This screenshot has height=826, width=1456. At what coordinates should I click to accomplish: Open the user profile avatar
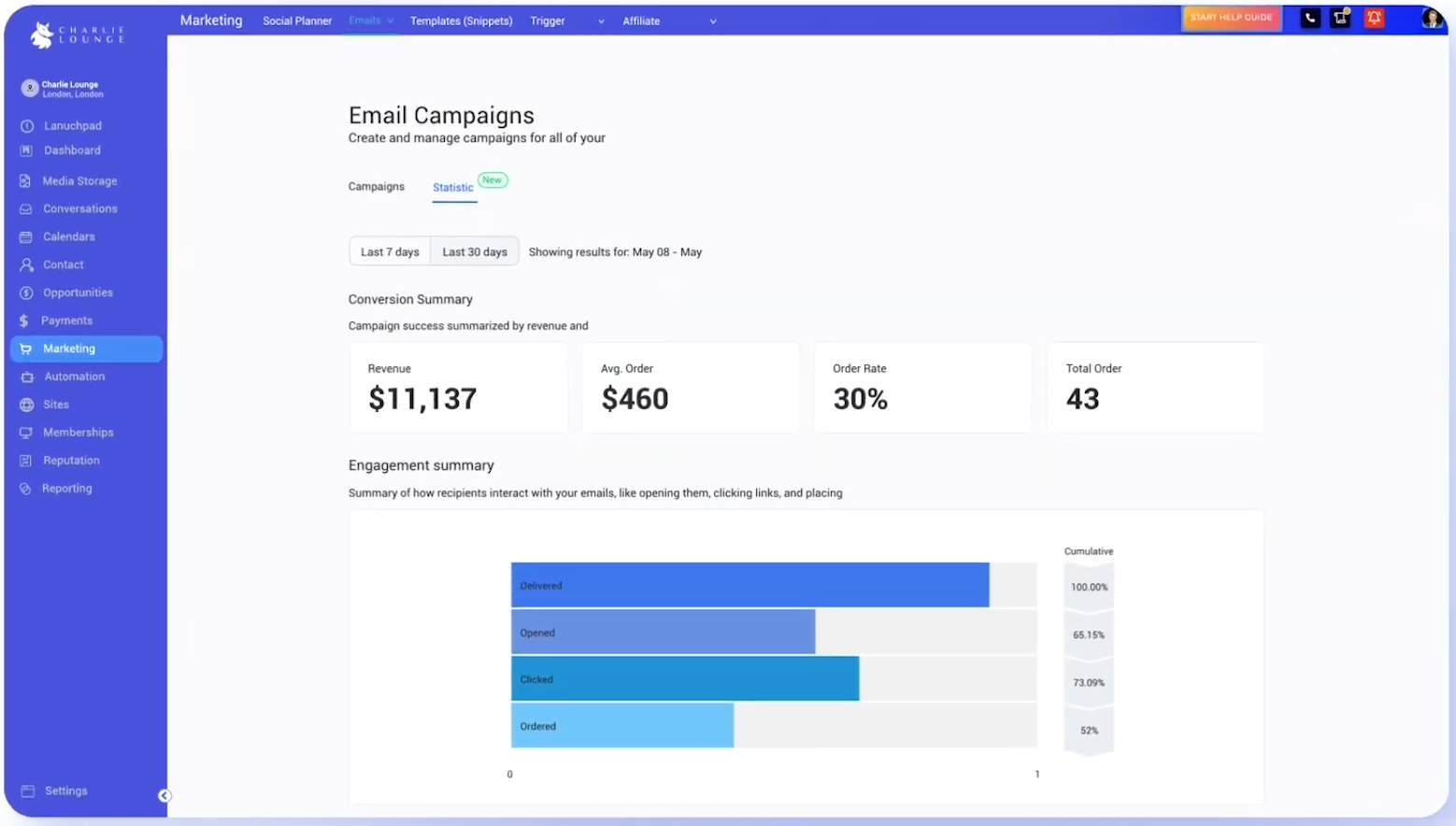pyautogui.click(x=1432, y=18)
